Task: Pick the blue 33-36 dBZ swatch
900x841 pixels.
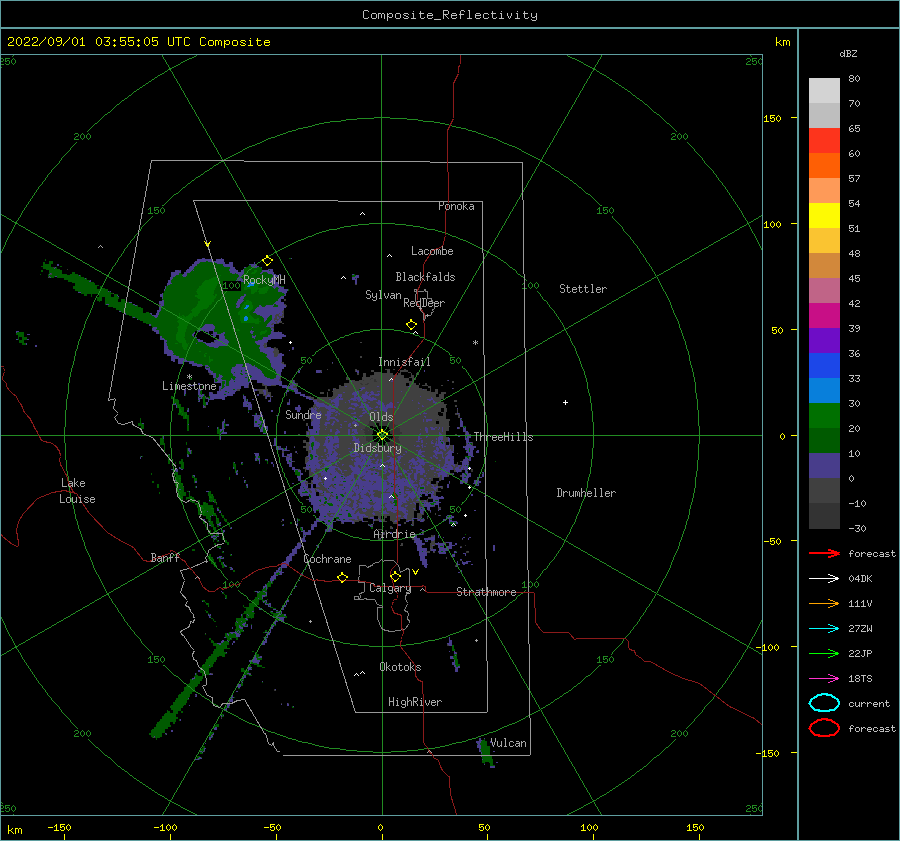Action: pyautogui.click(x=824, y=366)
